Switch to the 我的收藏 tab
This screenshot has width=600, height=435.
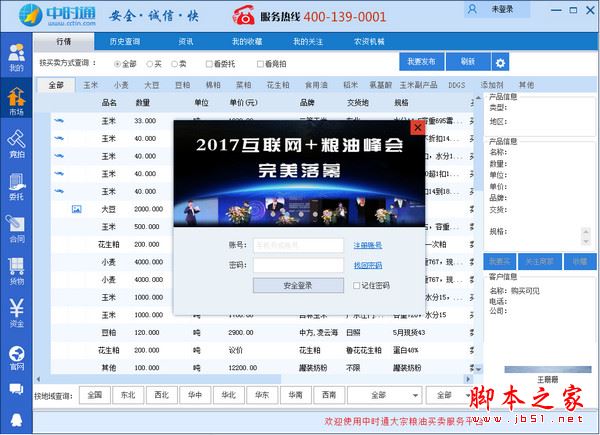coord(247,42)
